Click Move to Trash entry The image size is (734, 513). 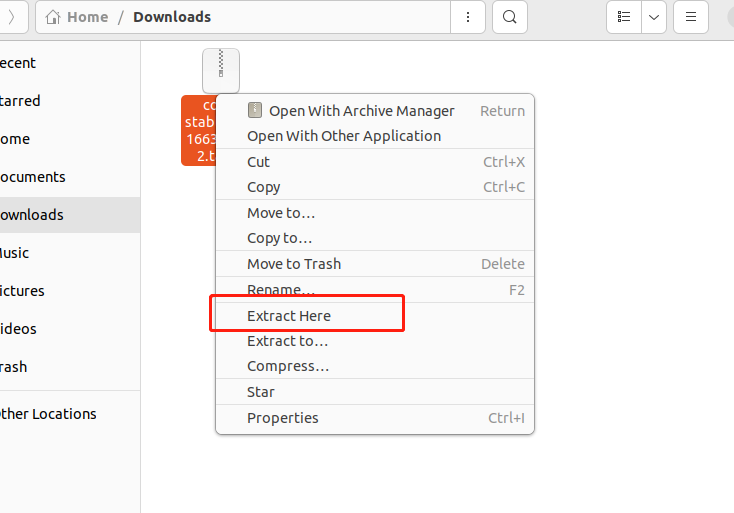tap(294, 264)
